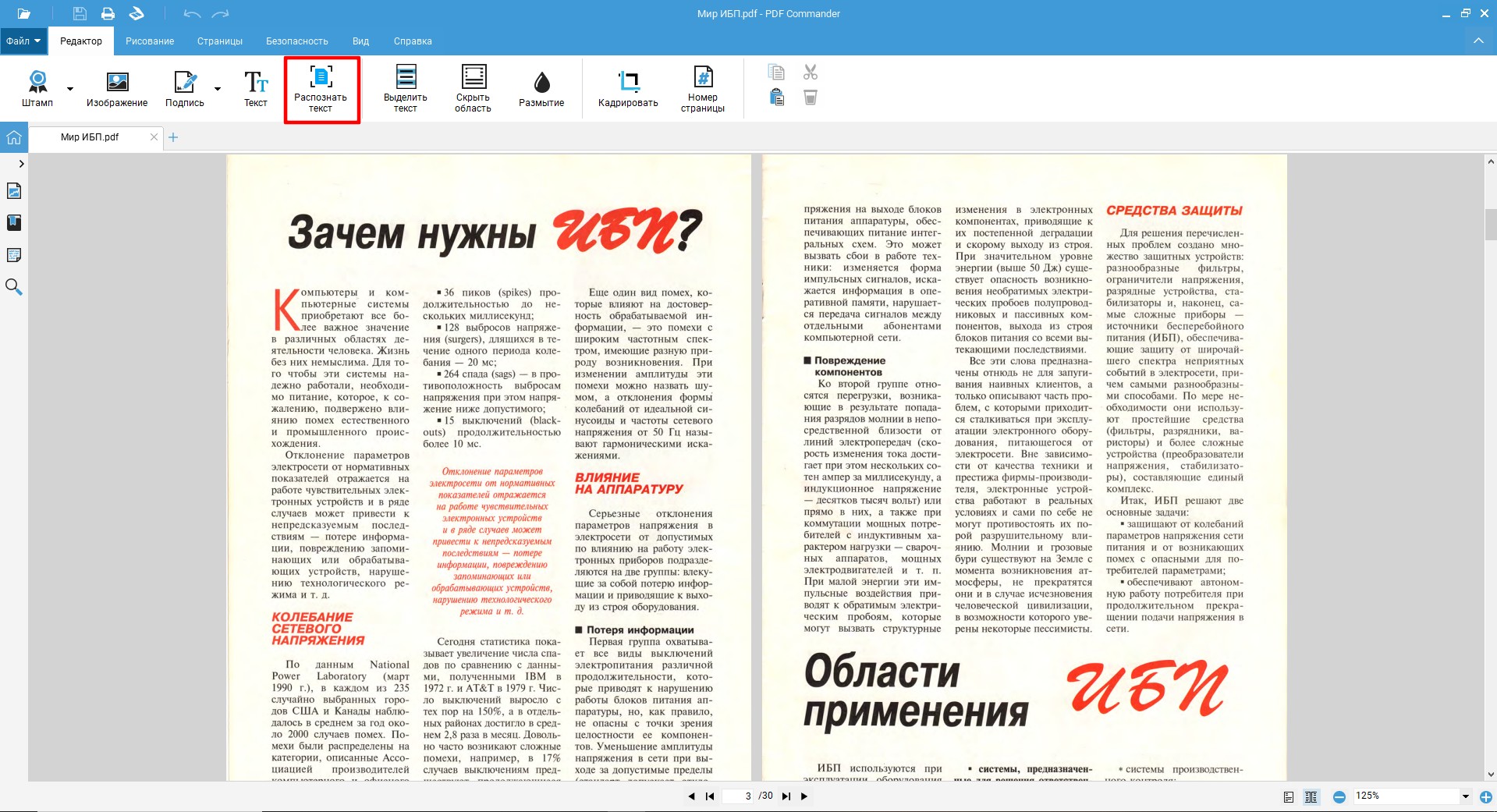This screenshot has width=1497, height=812.
Task: Click scrollbar down arrow
Action: click(x=1491, y=775)
